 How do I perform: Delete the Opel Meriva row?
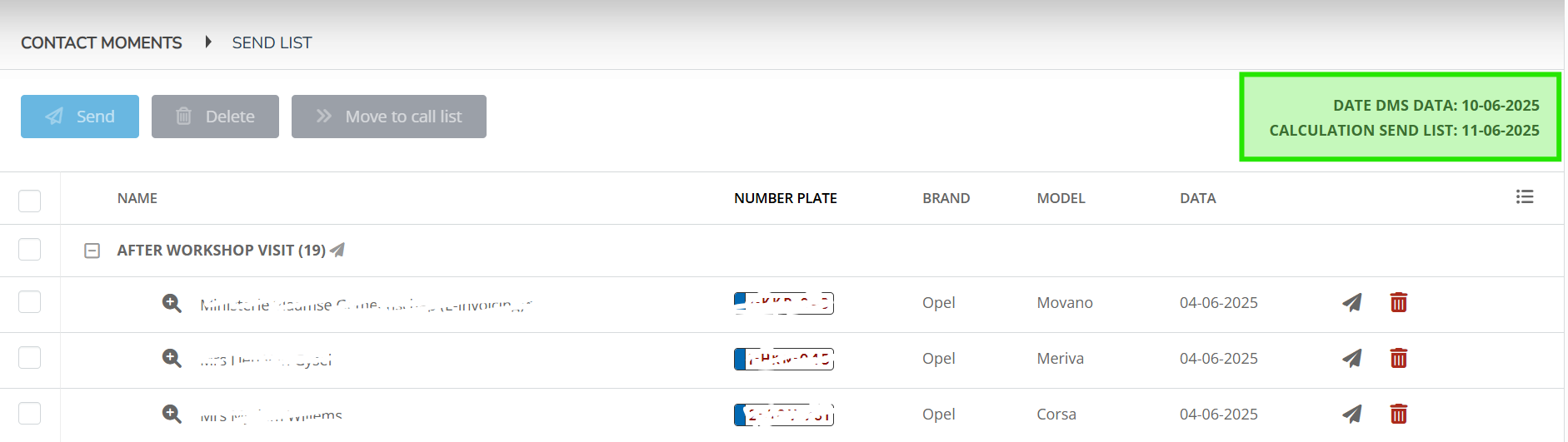[1399, 358]
